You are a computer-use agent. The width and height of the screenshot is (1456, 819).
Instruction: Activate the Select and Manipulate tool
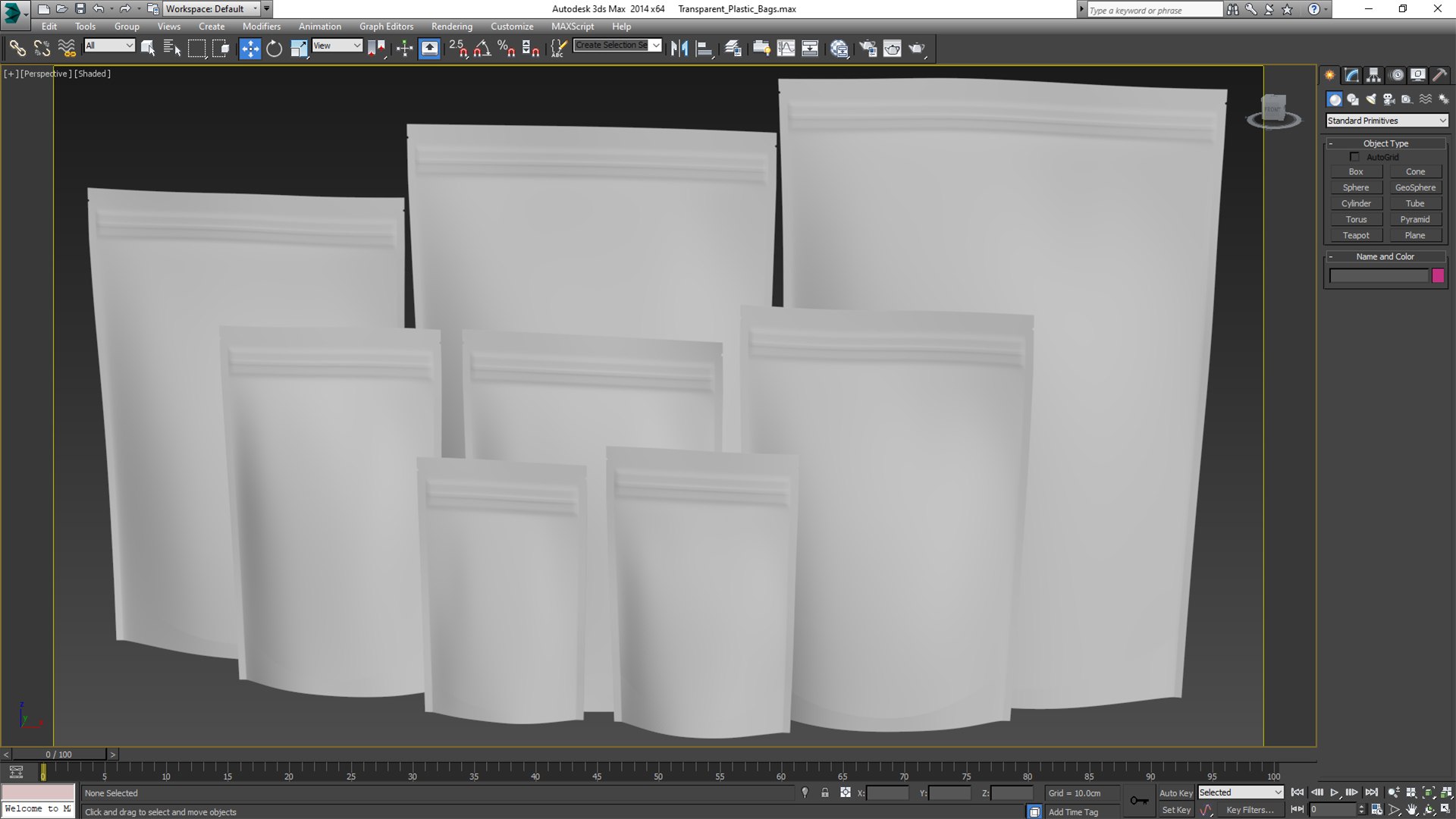click(x=404, y=49)
